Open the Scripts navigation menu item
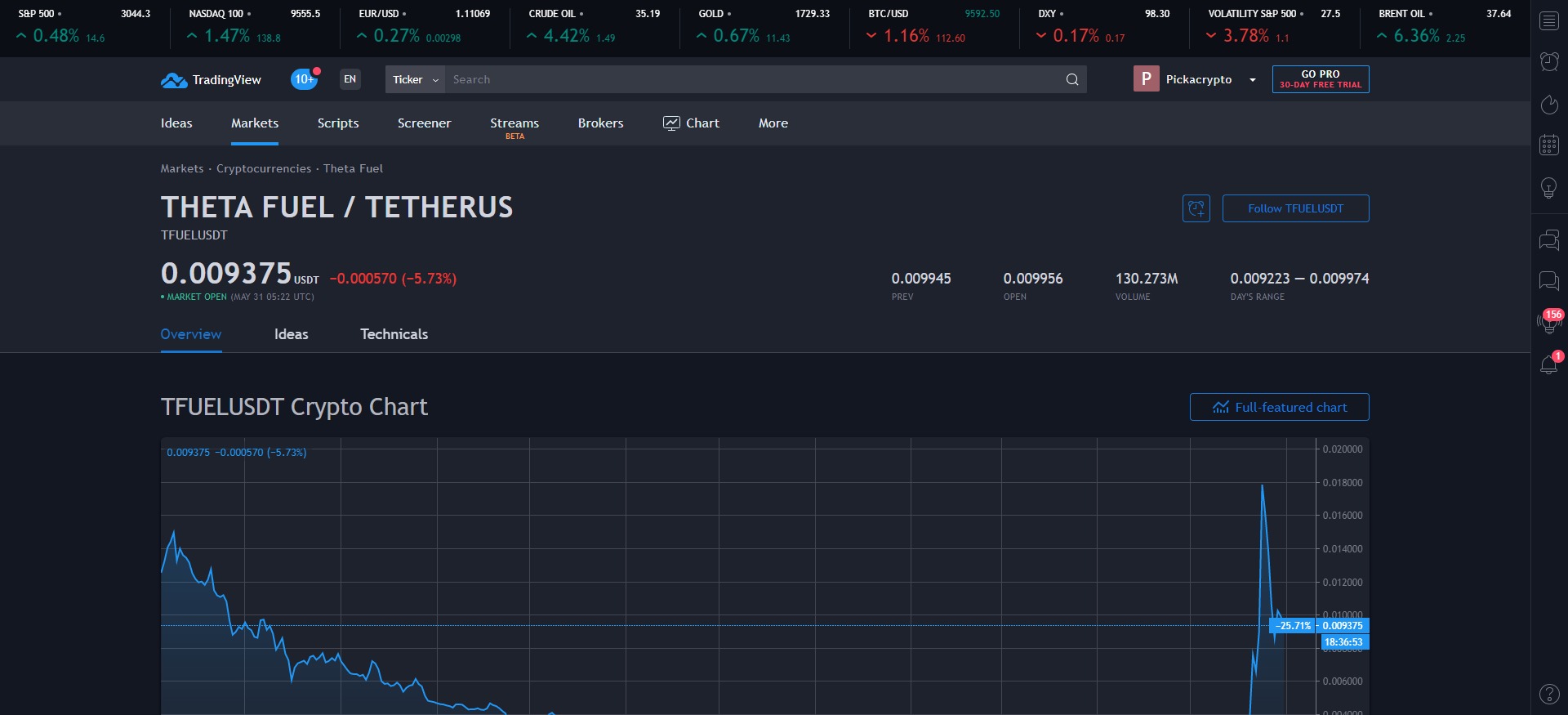 pyautogui.click(x=338, y=123)
